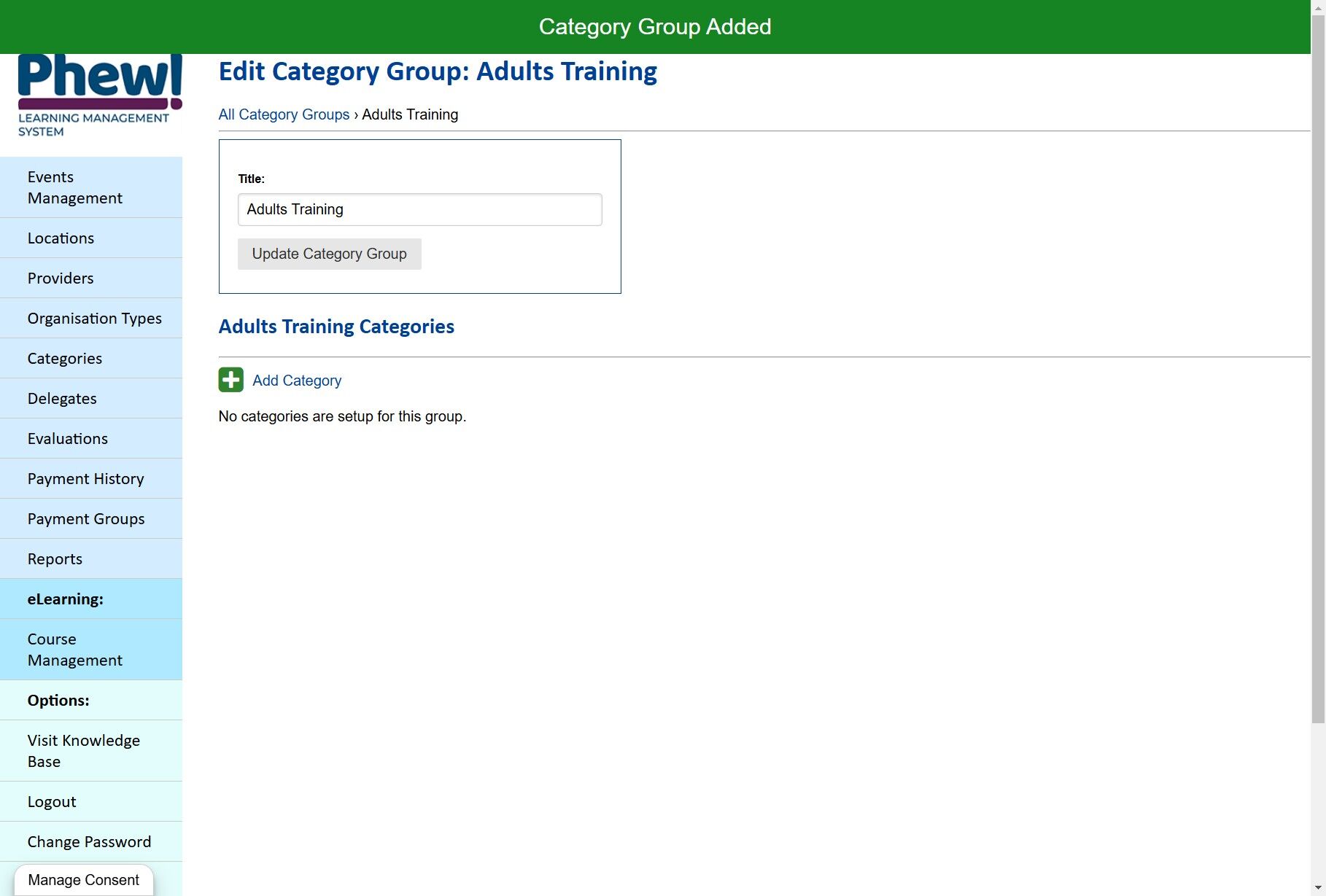The width and height of the screenshot is (1326, 896).
Task: Click the Add Category text link
Action: point(297,381)
